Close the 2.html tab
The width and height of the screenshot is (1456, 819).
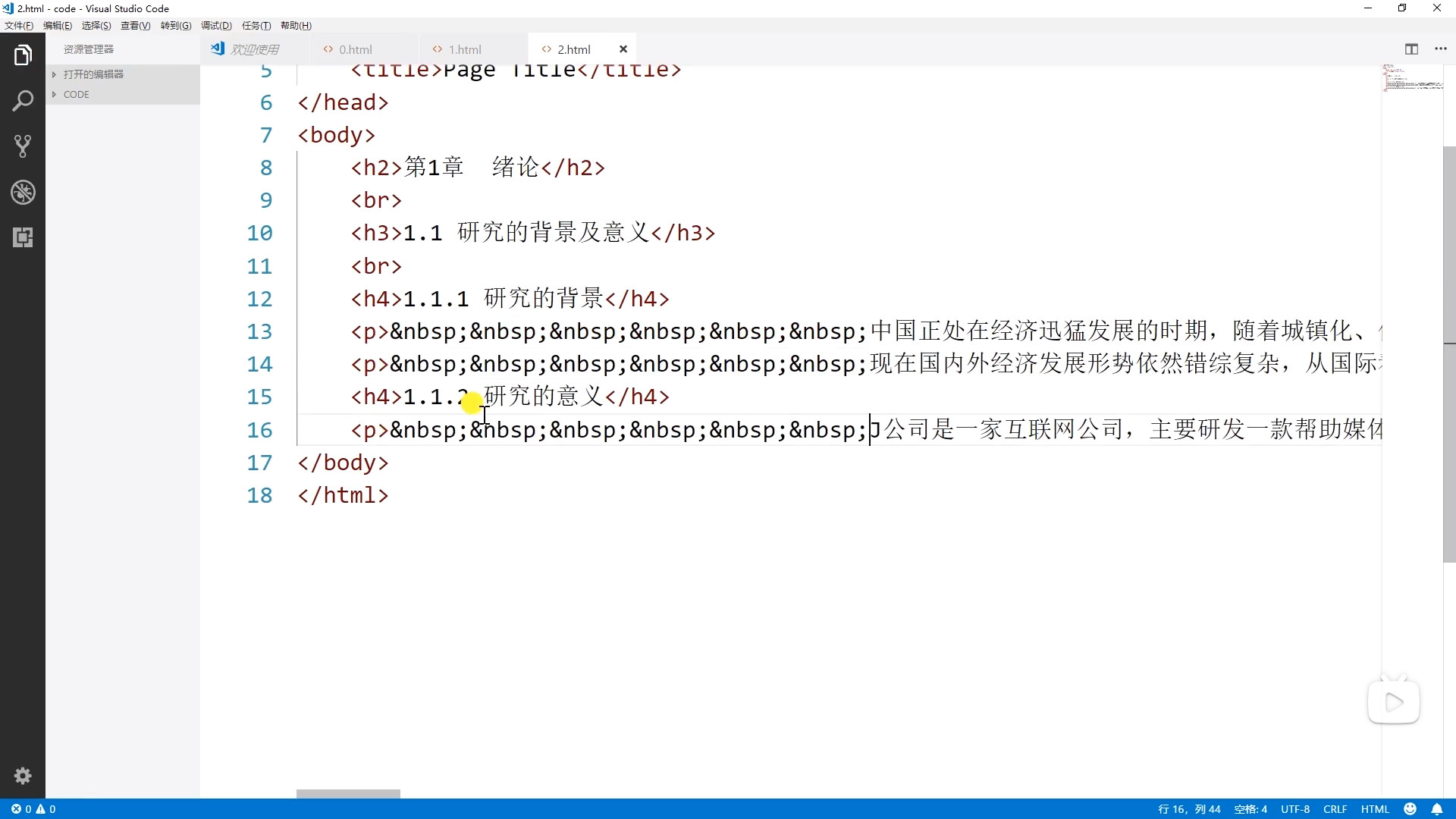pos(623,49)
